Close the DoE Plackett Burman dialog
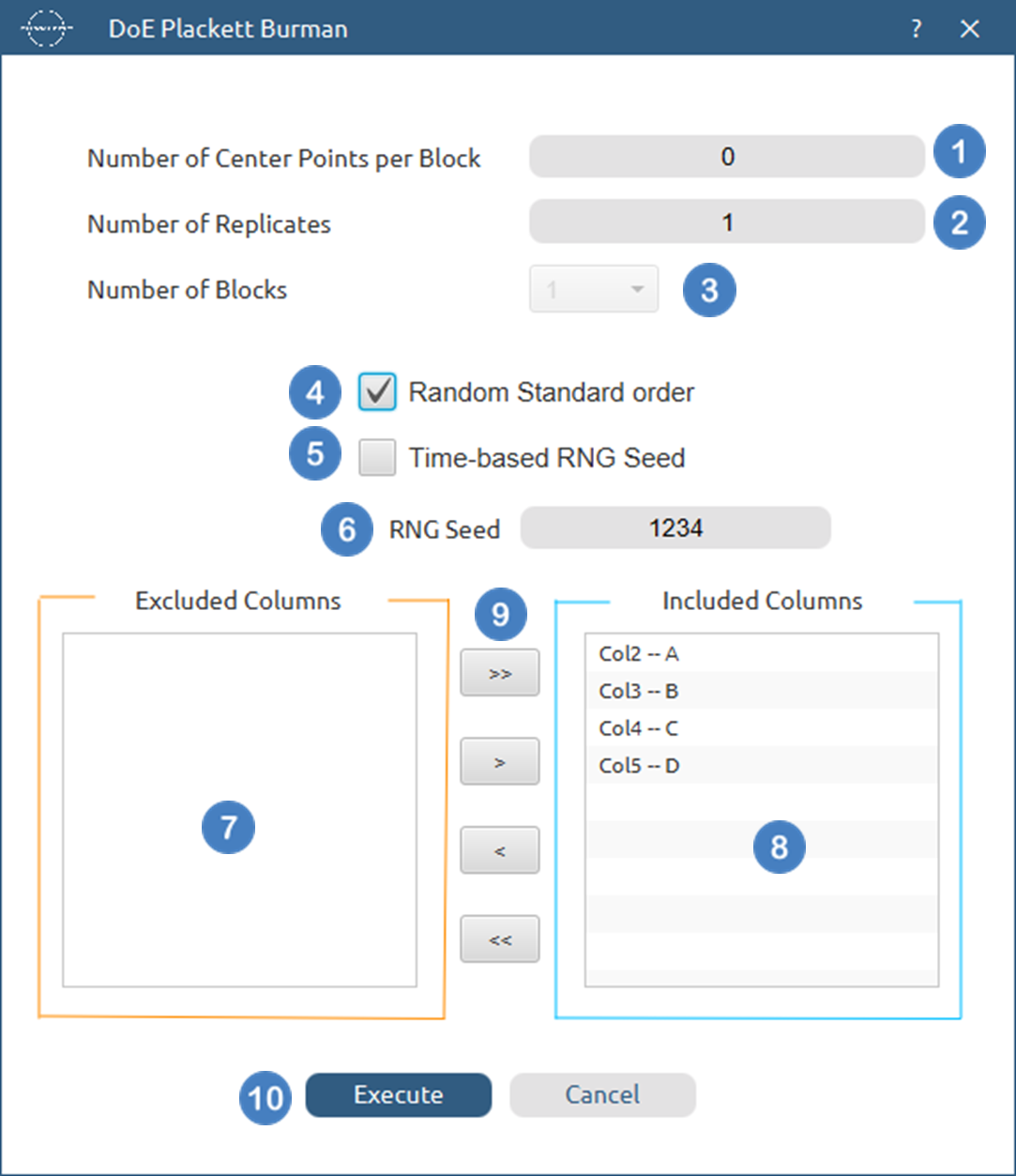The width and height of the screenshot is (1016, 1176). point(970,29)
